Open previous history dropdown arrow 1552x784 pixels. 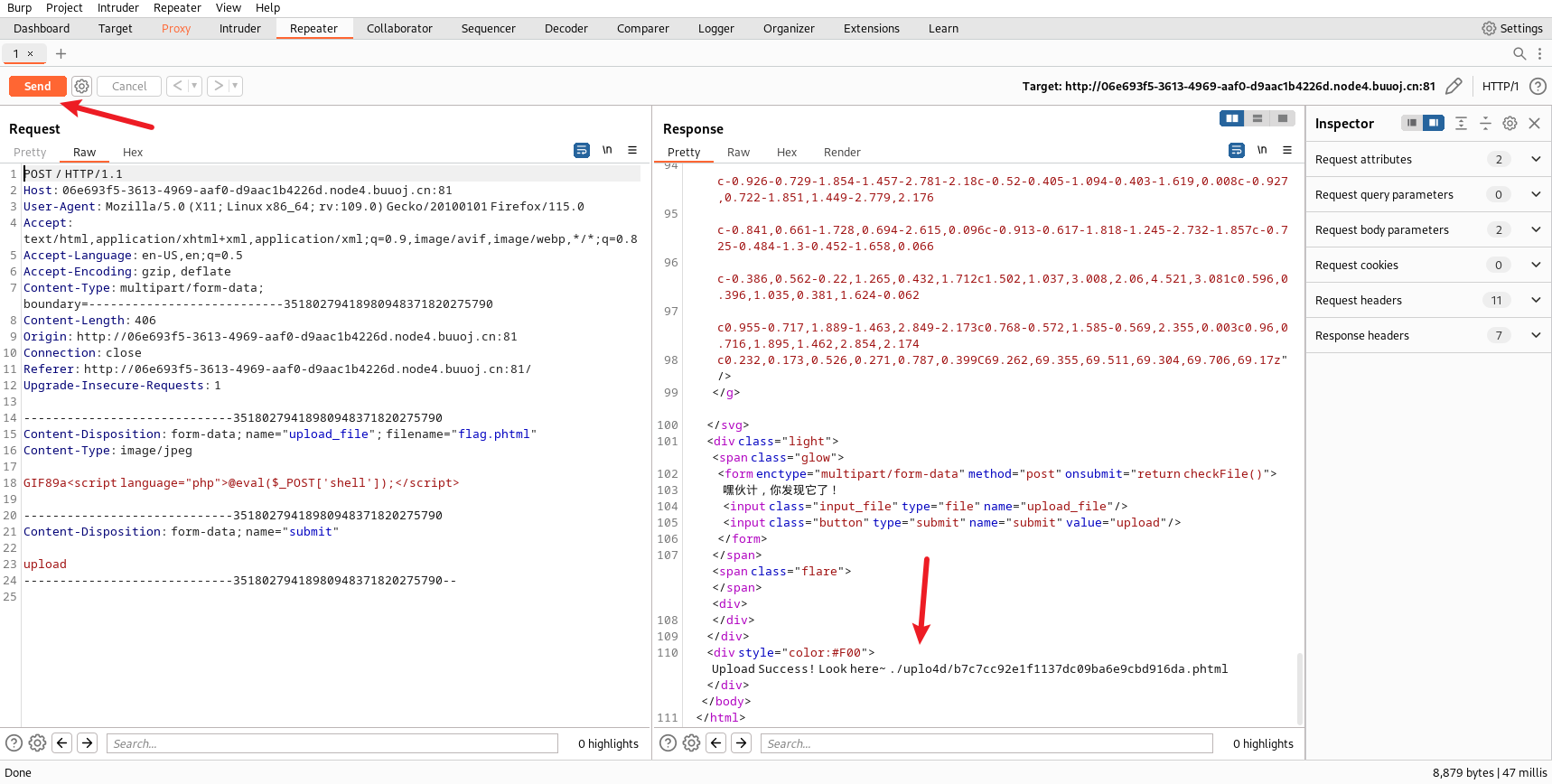click(x=194, y=86)
